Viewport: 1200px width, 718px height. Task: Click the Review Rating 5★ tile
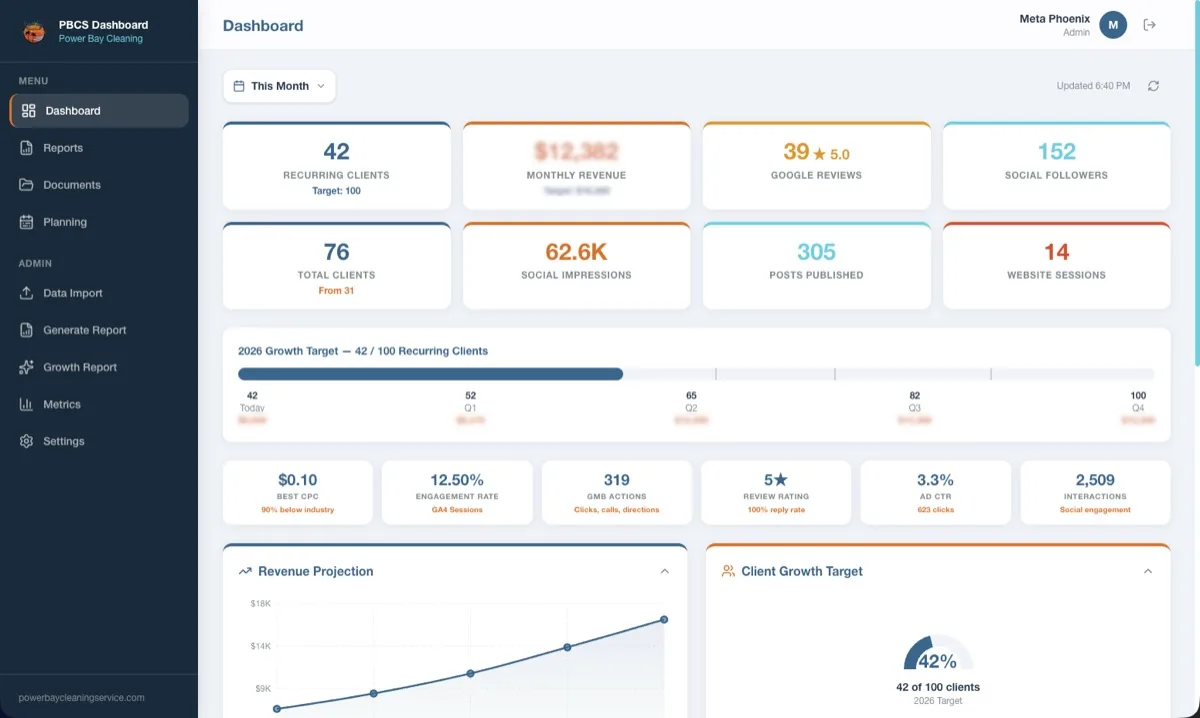coord(776,493)
